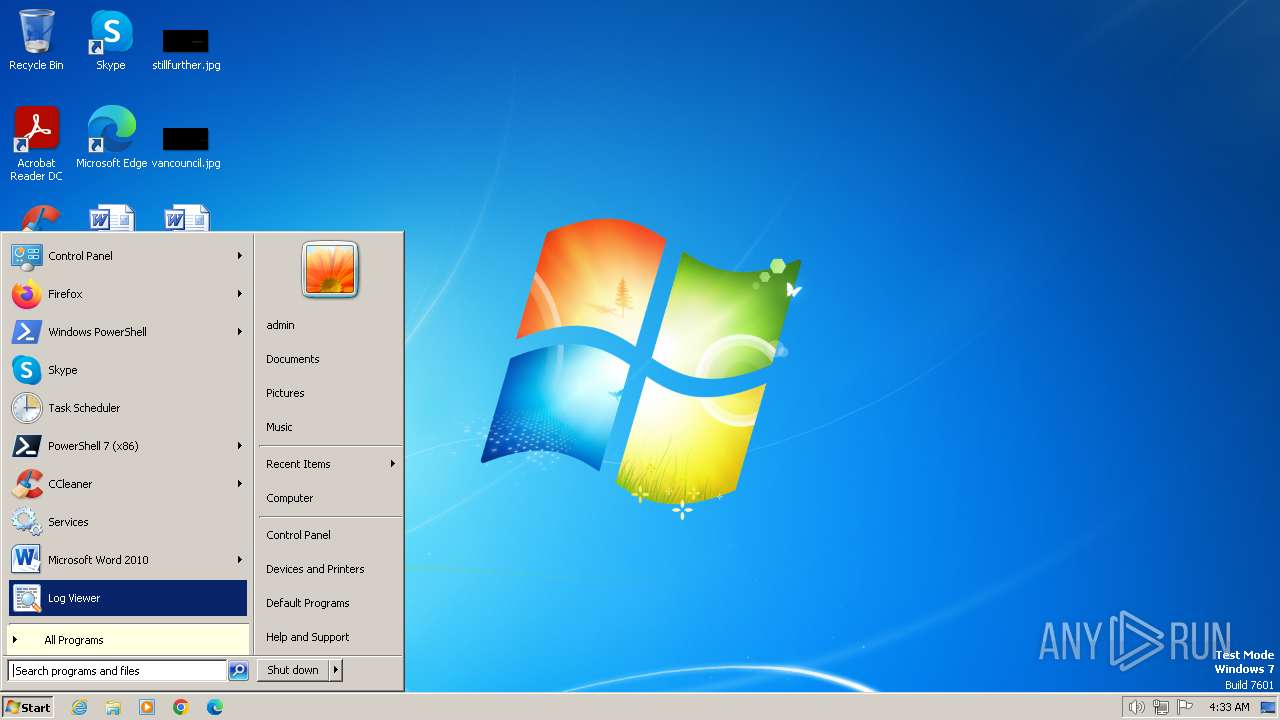Launch Microsoft Edge desktop shortcut
The image size is (1280, 720).
pos(111,137)
